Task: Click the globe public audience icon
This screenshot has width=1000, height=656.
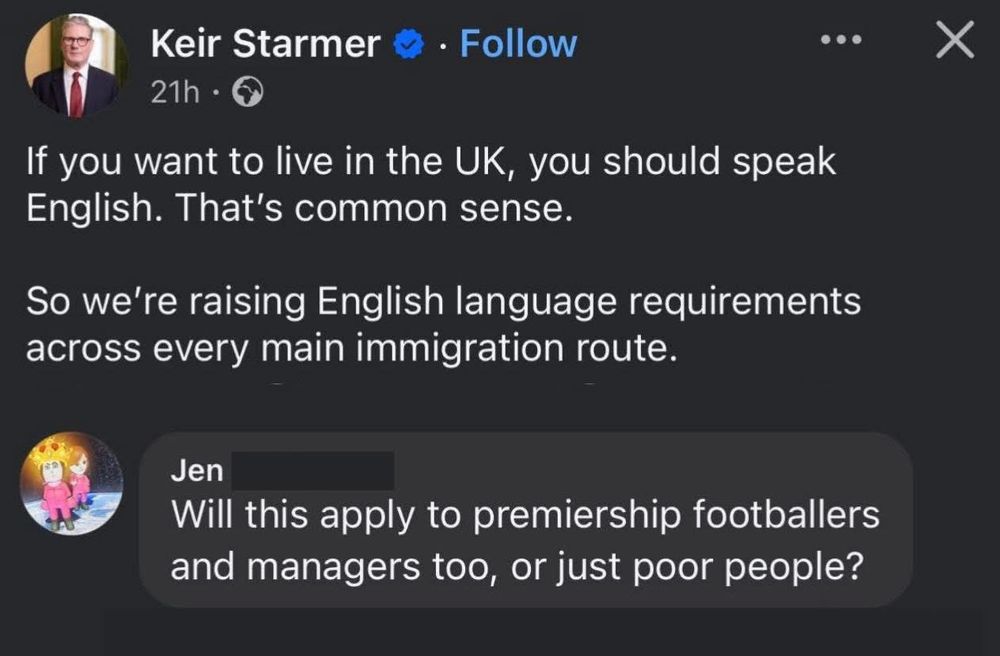Action: coord(246,93)
